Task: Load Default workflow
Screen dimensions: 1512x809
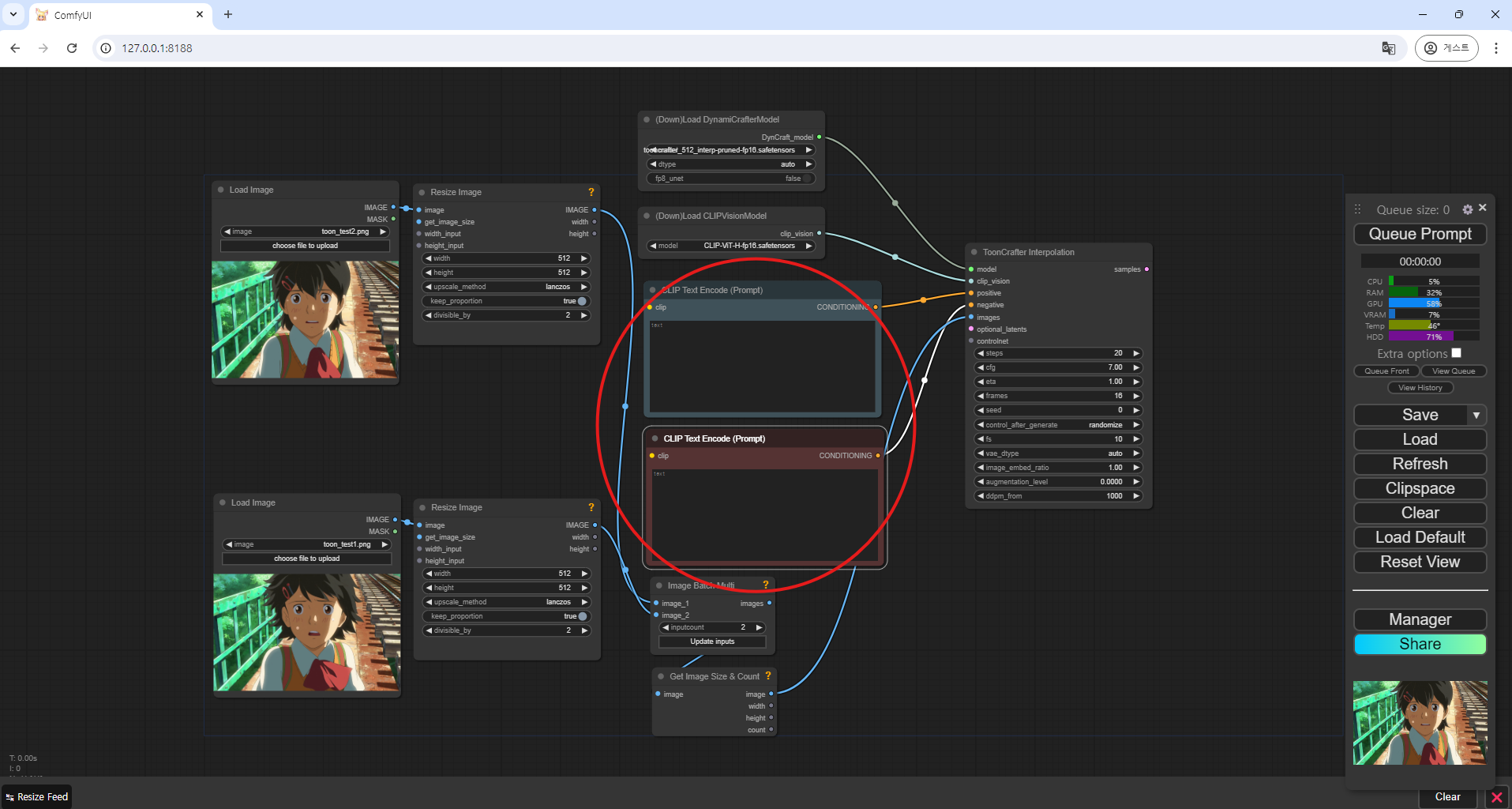Action: [x=1420, y=537]
